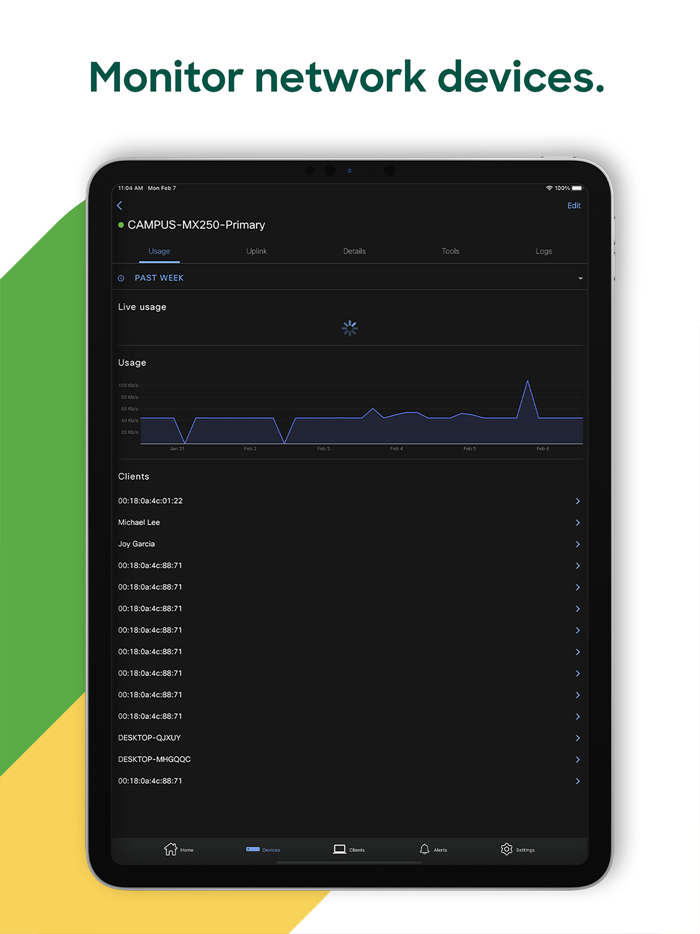Tap the 11:04 AM clock in the status bar

coord(130,188)
